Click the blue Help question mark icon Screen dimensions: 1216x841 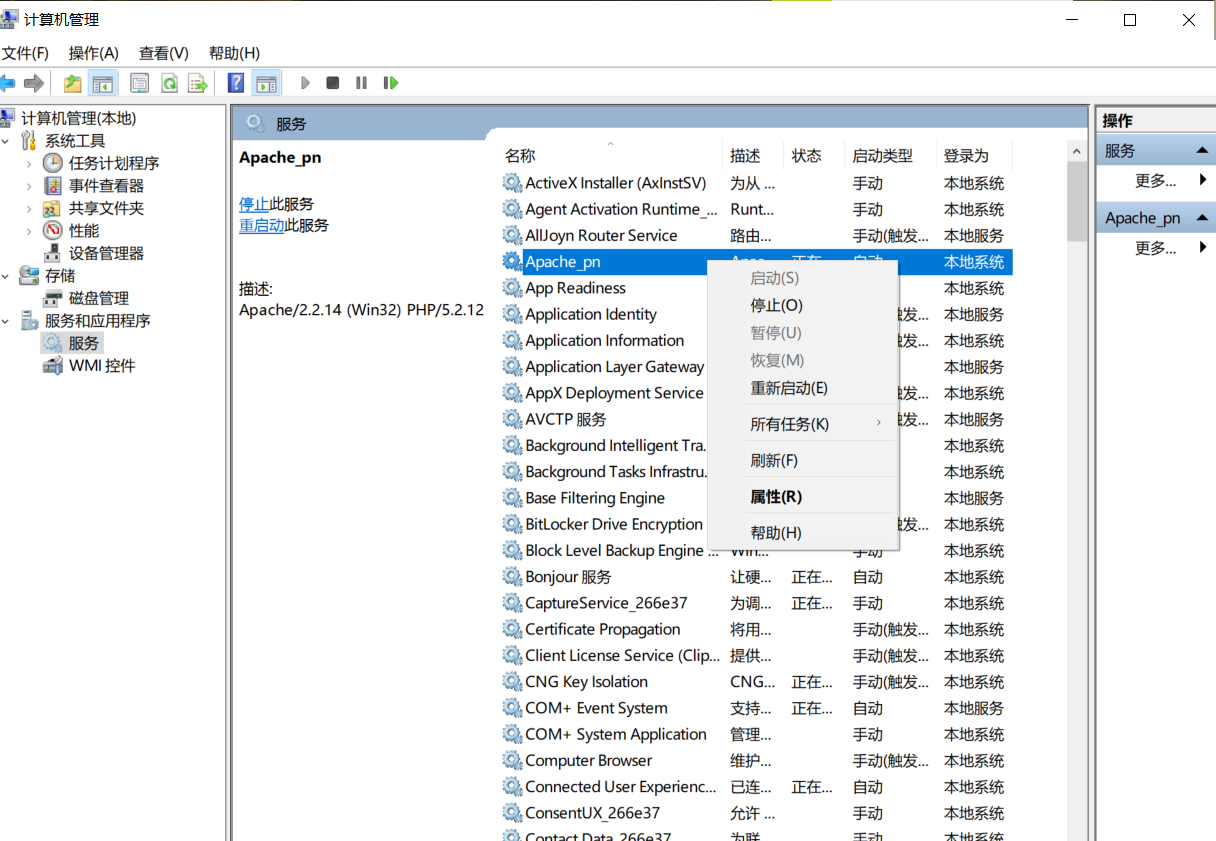click(236, 83)
